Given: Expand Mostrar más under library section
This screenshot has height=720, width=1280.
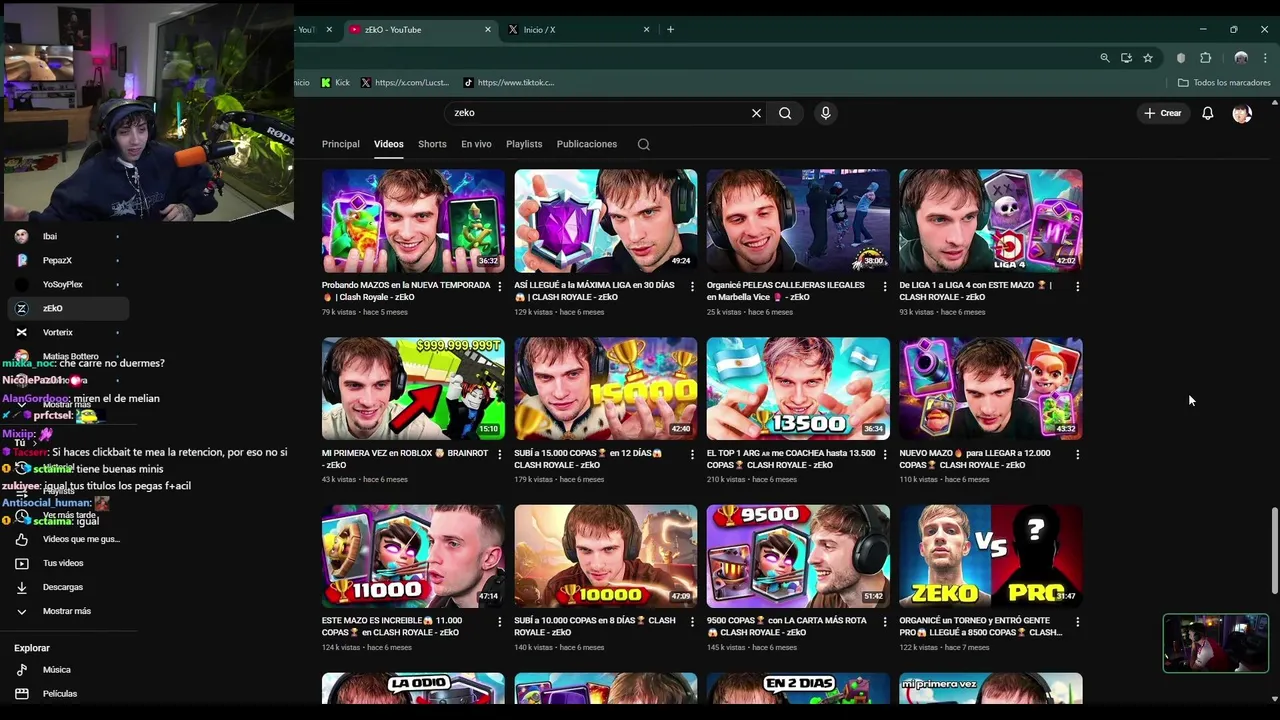Looking at the screenshot, I should coord(68,611).
